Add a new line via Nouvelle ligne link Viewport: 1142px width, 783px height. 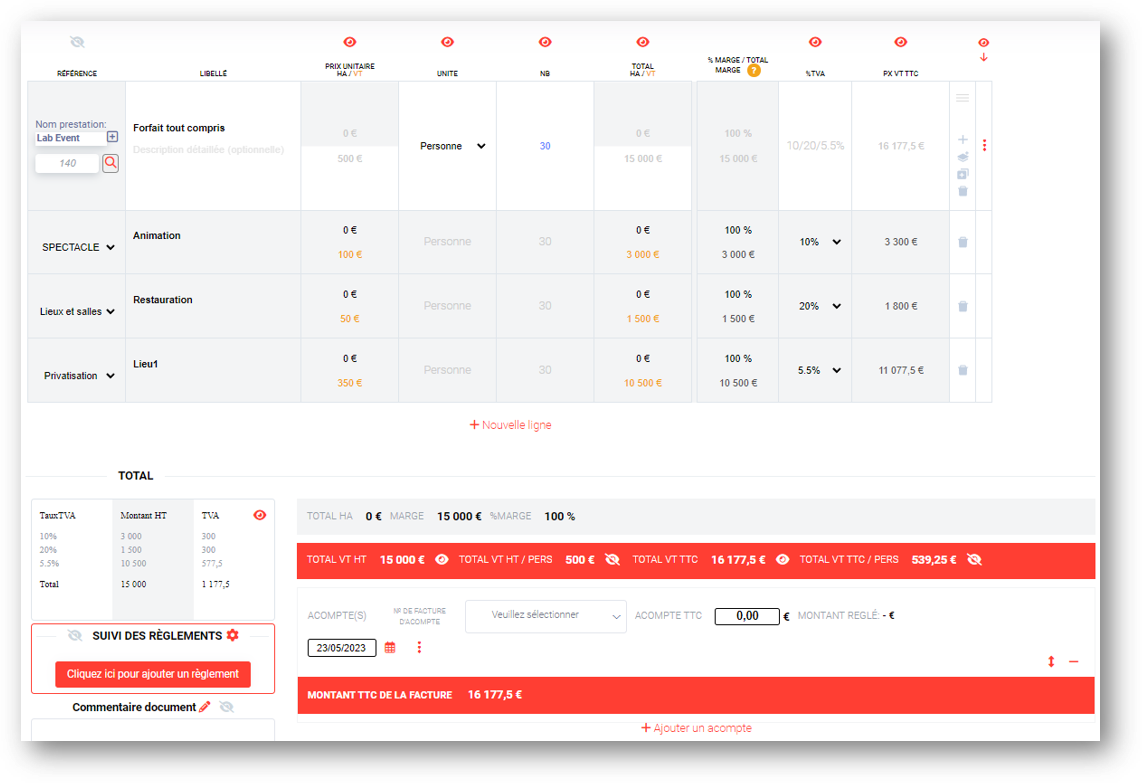point(510,424)
